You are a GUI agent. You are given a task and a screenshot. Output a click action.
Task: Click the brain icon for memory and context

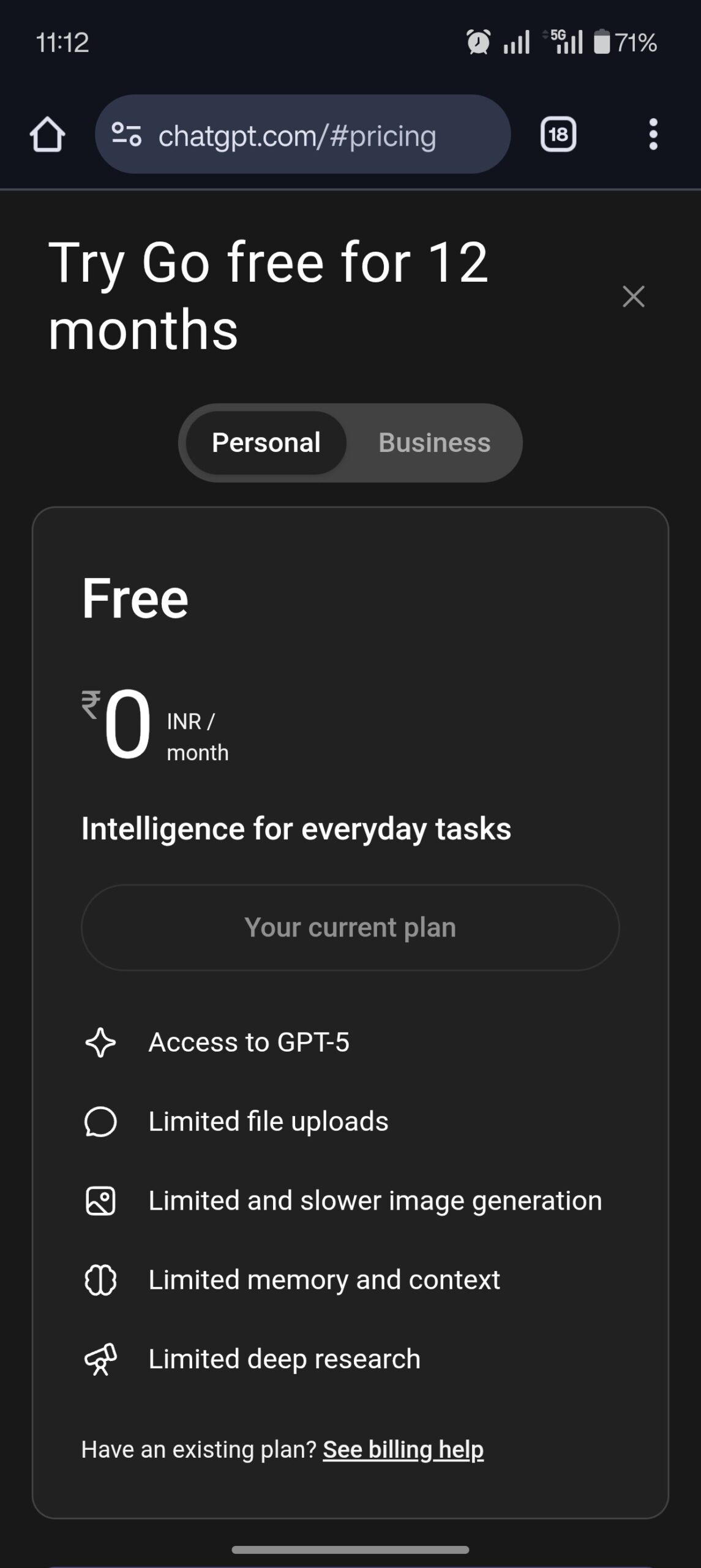(102, 1280)
